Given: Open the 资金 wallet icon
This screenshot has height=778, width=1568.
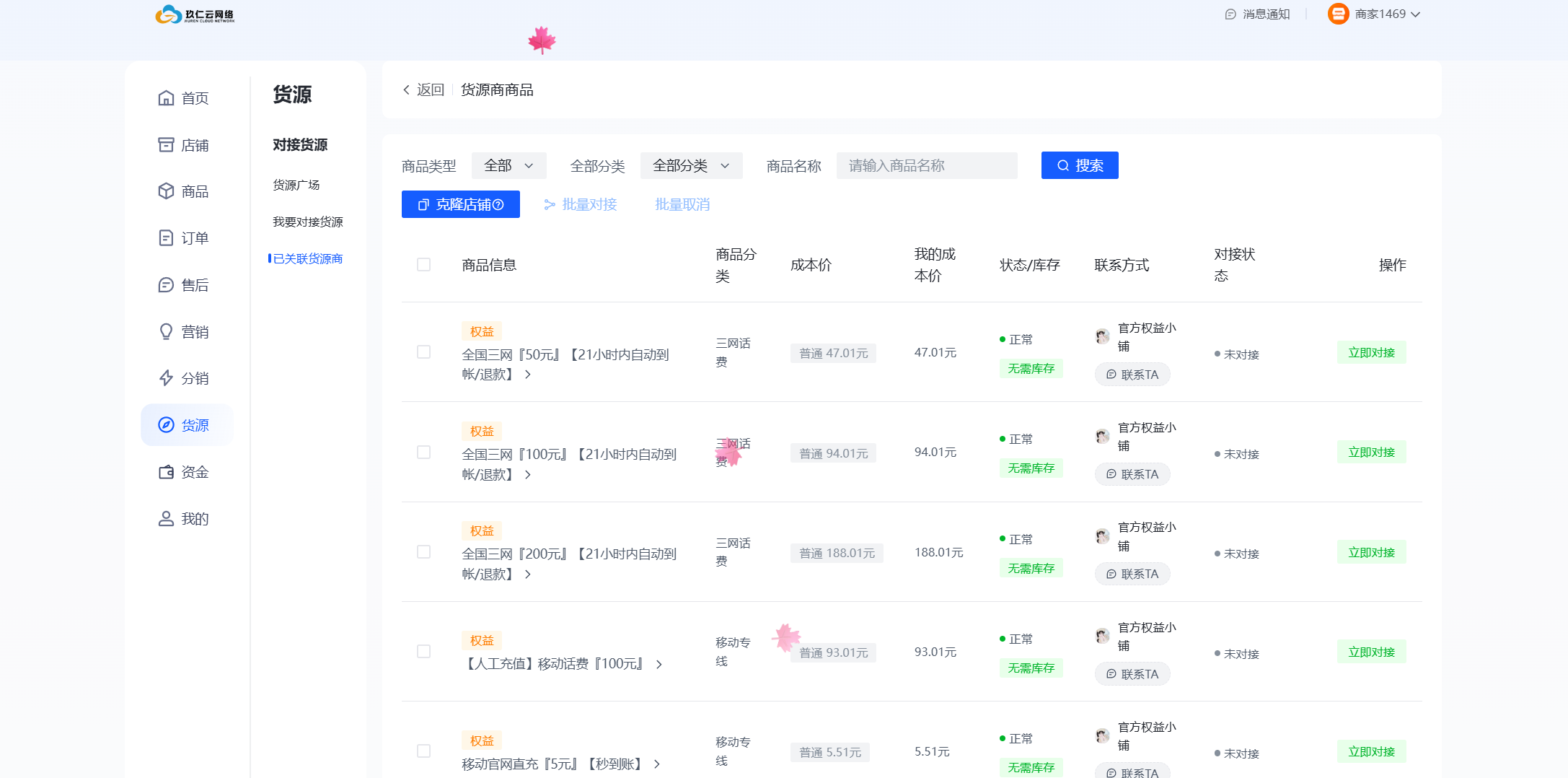Looking at the screenshot, I should (166, 472).
